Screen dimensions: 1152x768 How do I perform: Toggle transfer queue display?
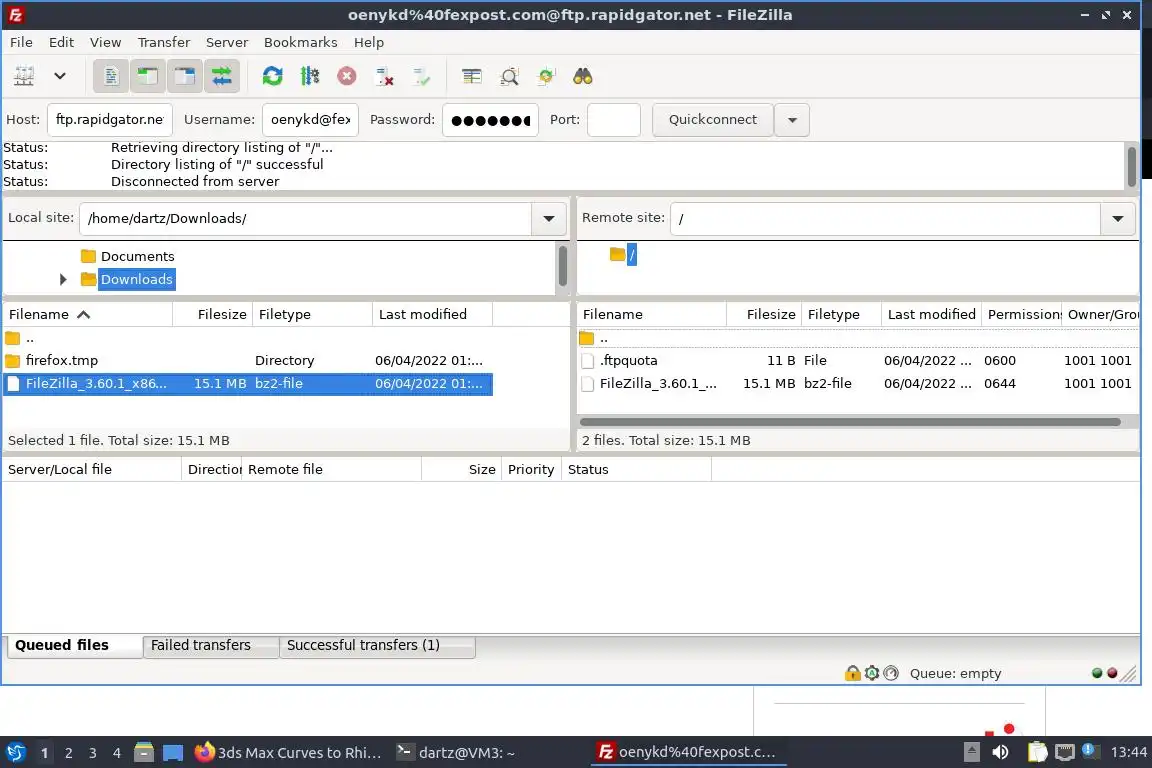[221, 76]
